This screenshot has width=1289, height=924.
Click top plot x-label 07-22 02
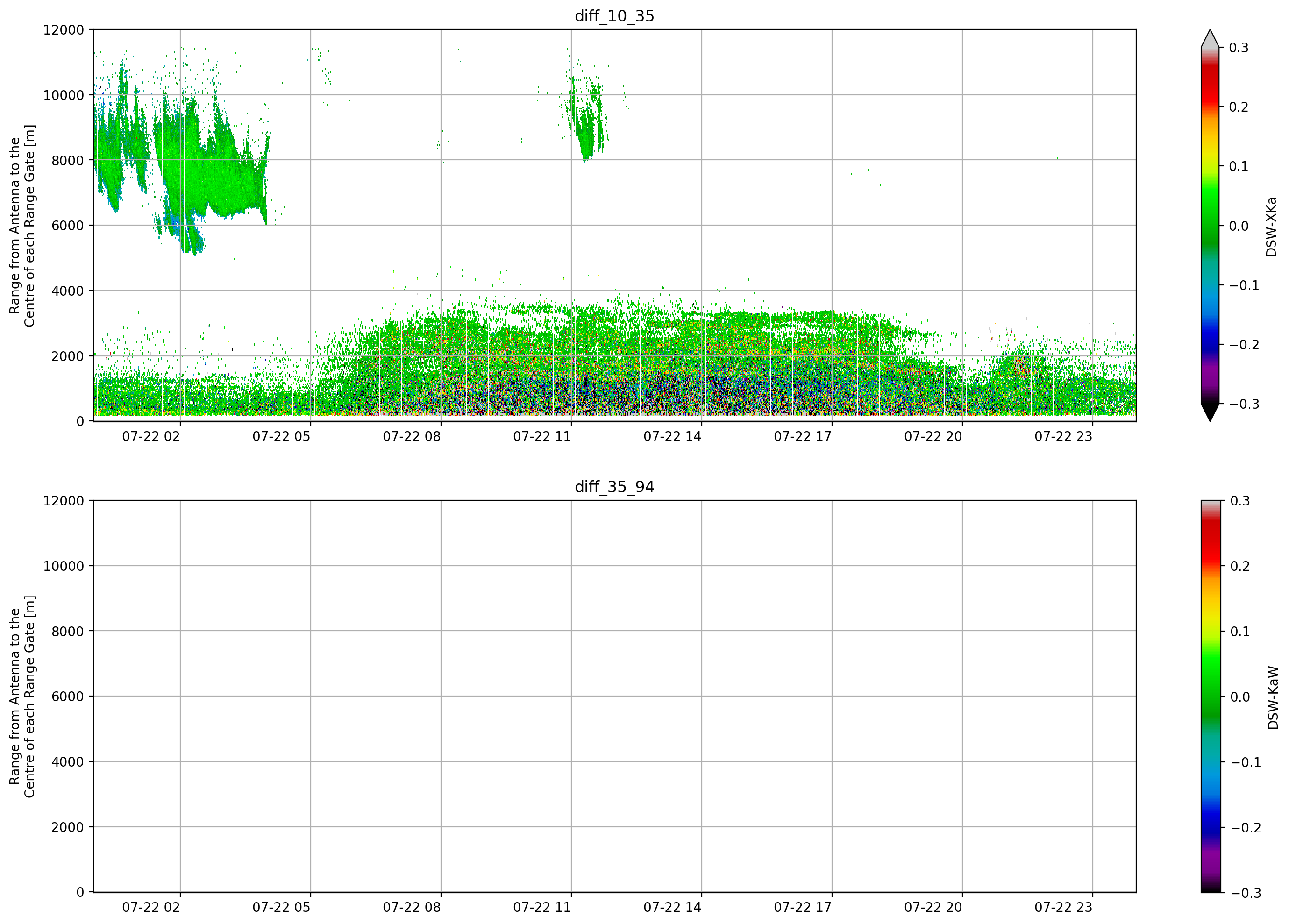point(150,436)
